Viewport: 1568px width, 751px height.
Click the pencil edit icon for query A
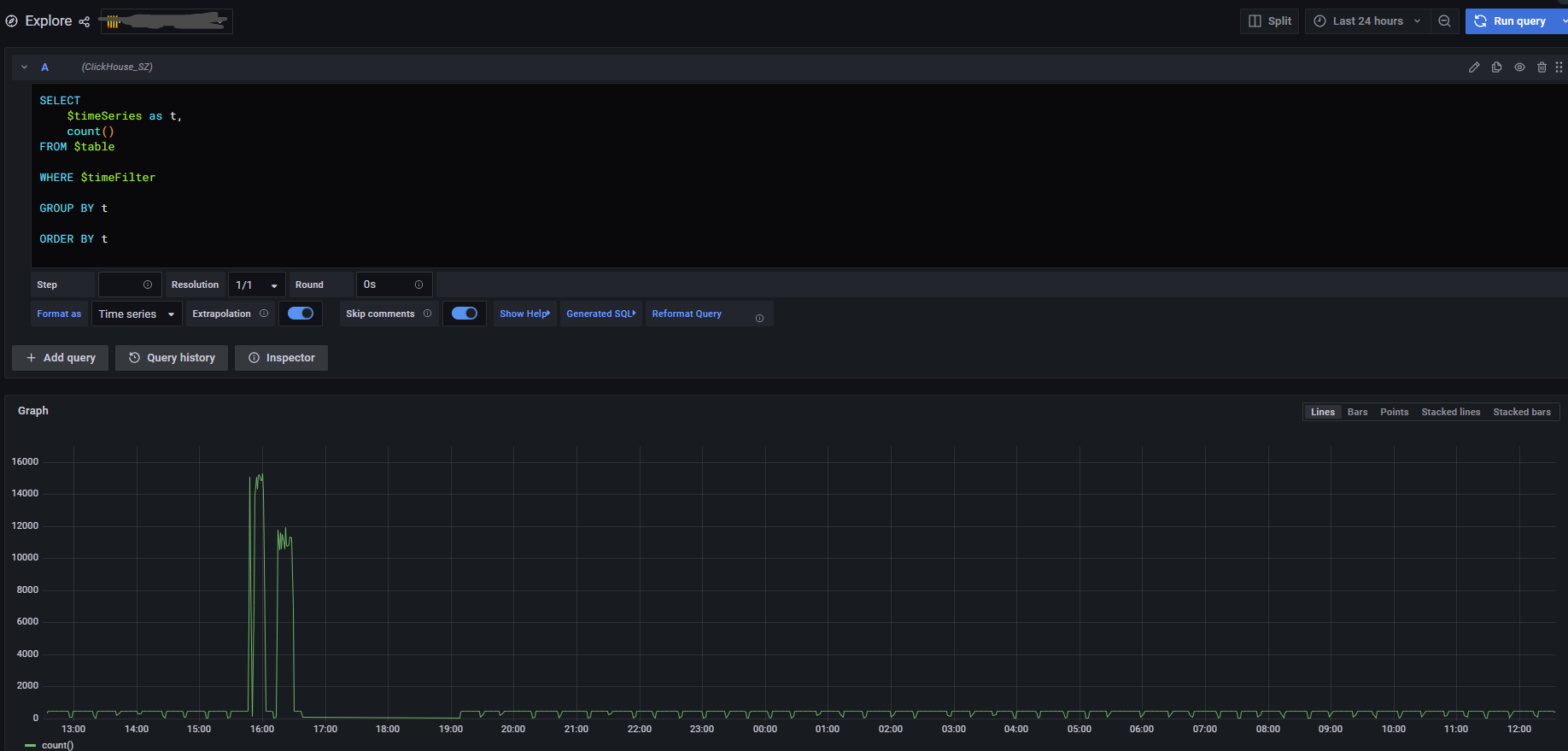(x=1474, y=67)
